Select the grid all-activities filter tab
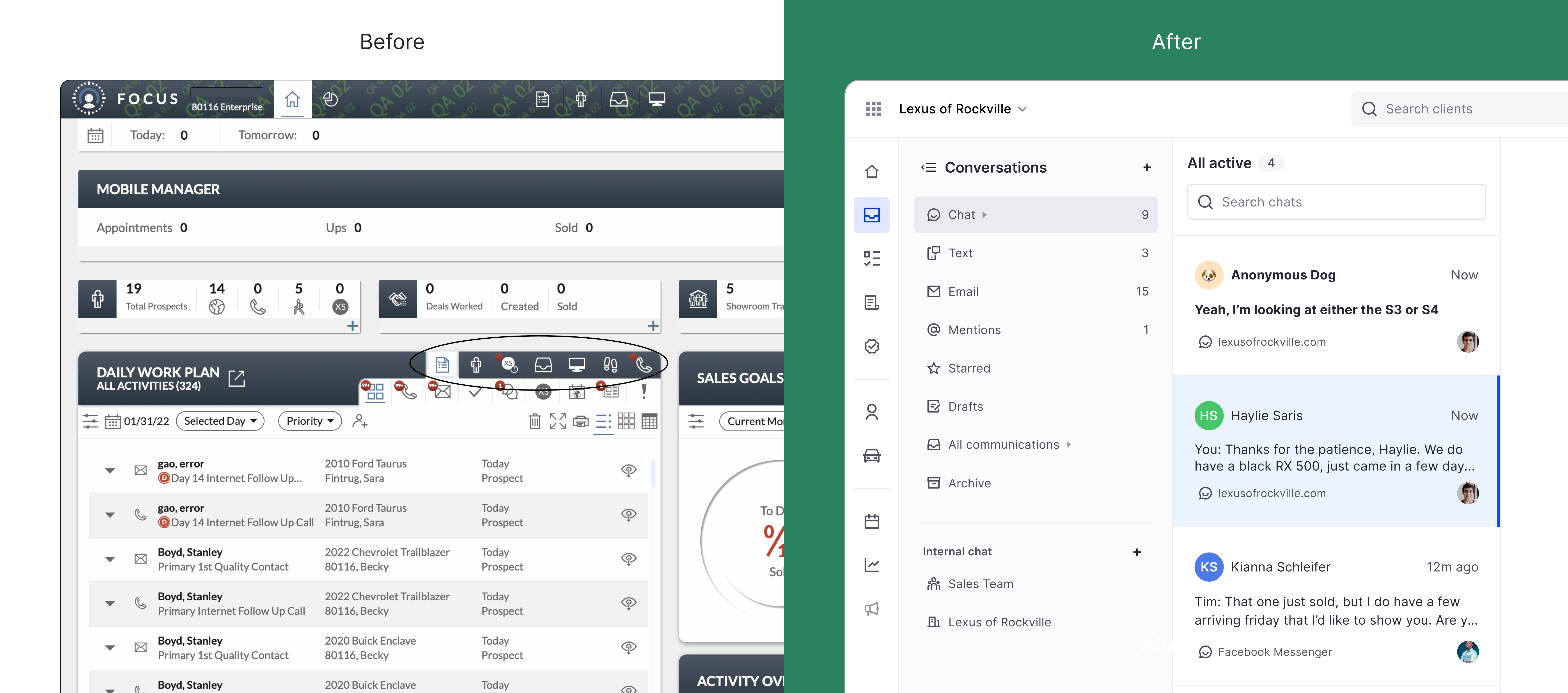Viewport: 1568px width, 693px height. click(375, 392)
